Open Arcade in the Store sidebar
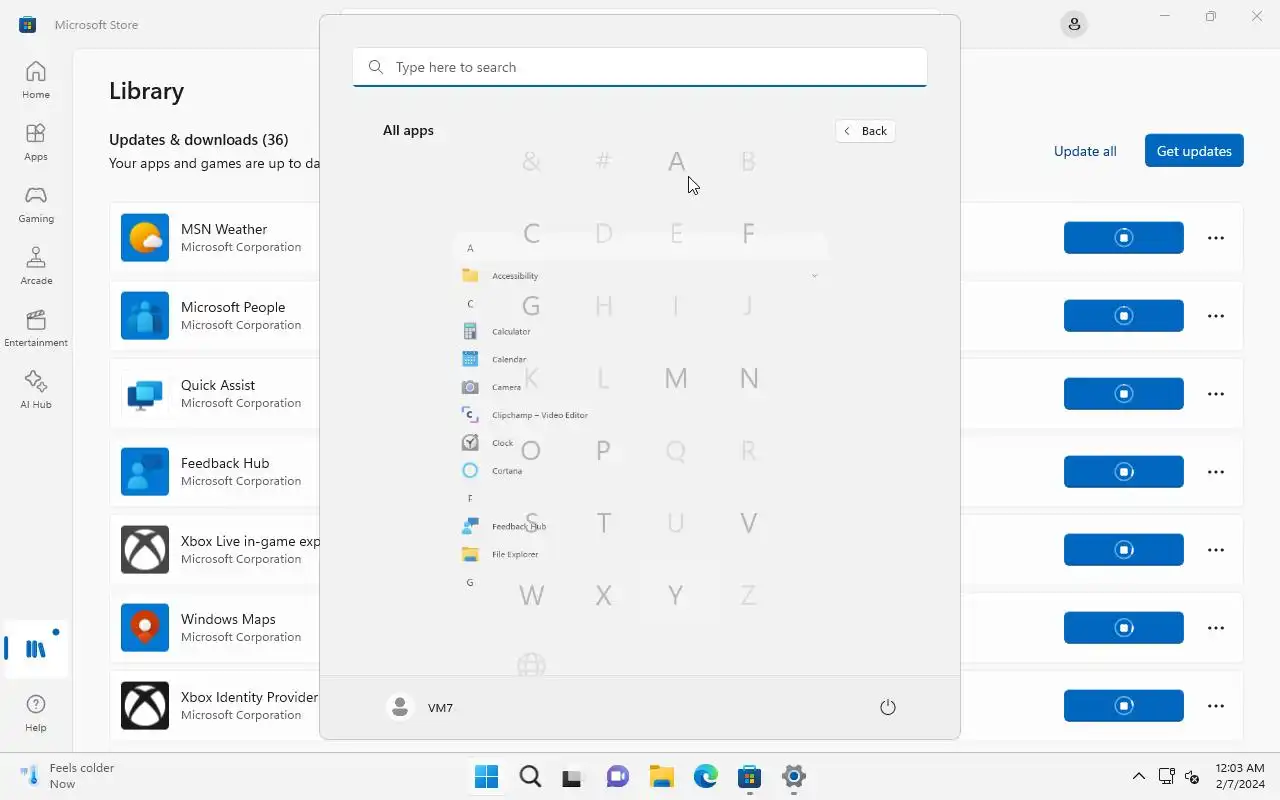 click(36, 266)
